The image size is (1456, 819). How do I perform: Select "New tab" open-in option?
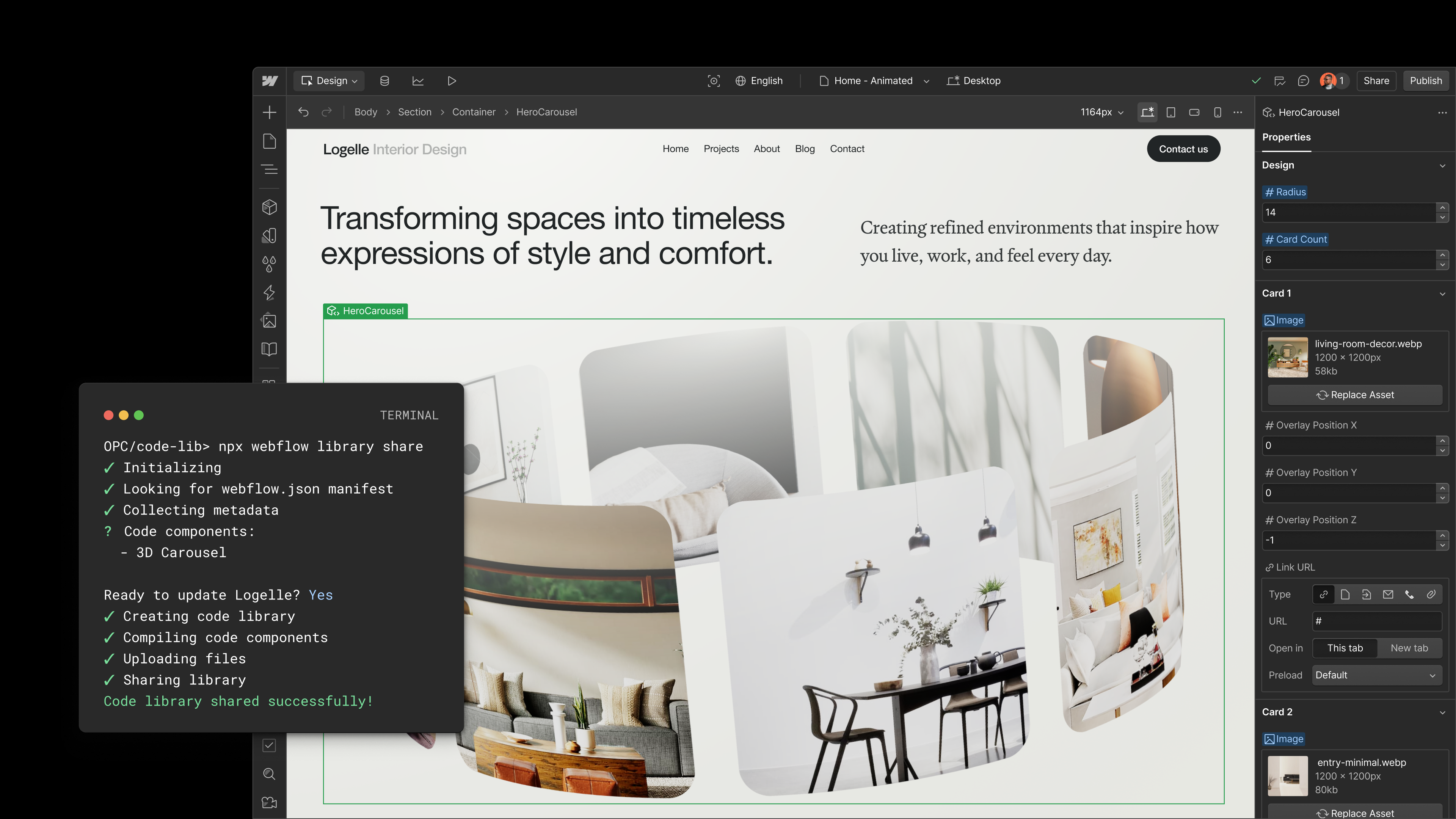click(x=1409, y=648)
